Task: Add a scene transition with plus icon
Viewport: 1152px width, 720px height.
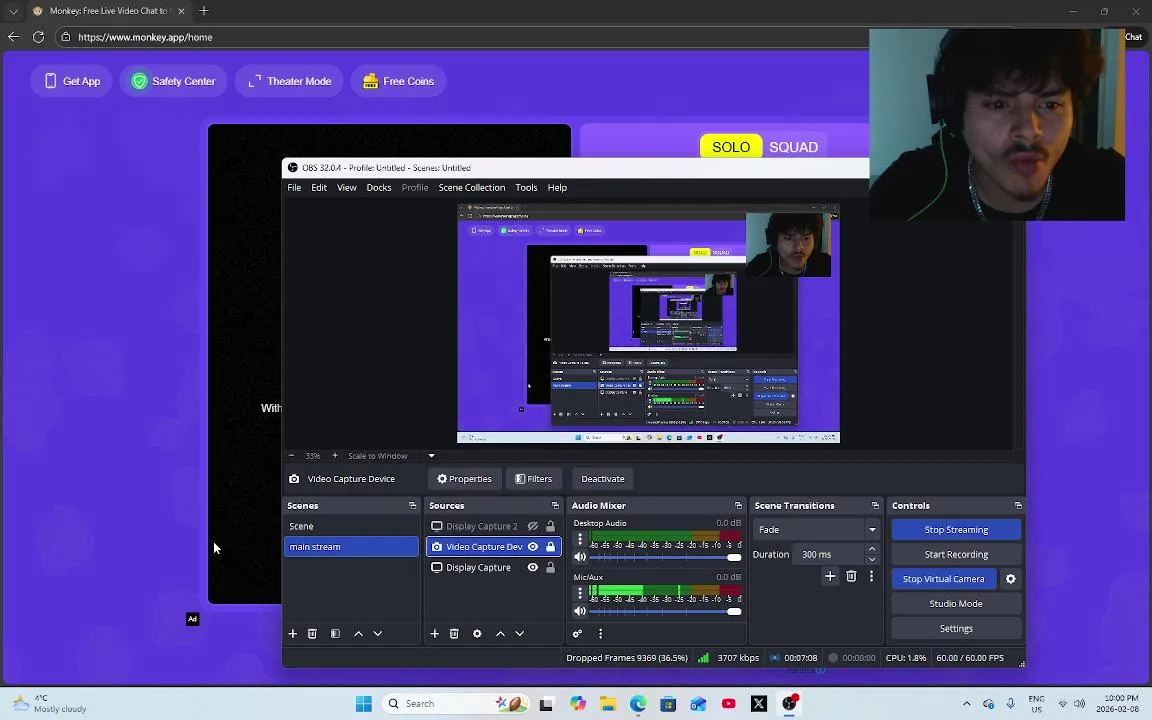Action: pyautogui.click(x=830, y=576)
